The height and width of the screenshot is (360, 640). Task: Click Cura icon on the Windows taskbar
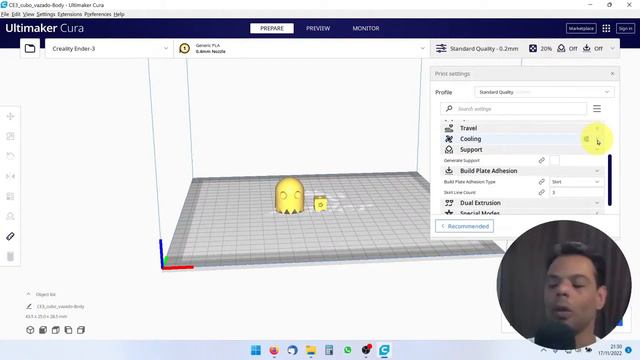pos(384,350)
